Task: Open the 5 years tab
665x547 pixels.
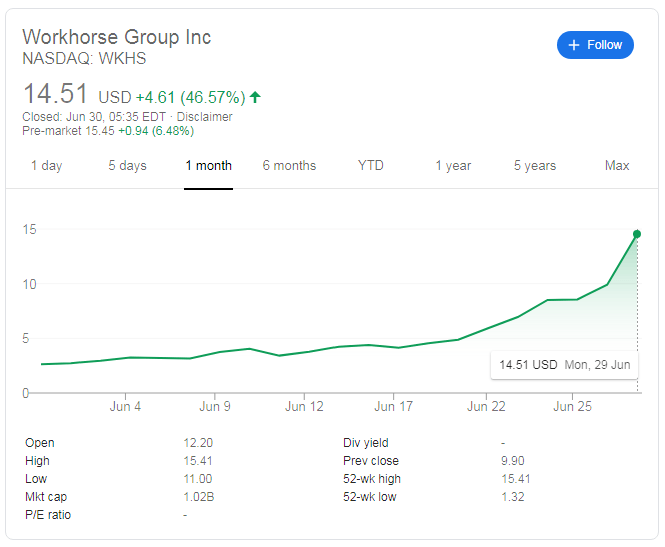Action: pos(535,165)
